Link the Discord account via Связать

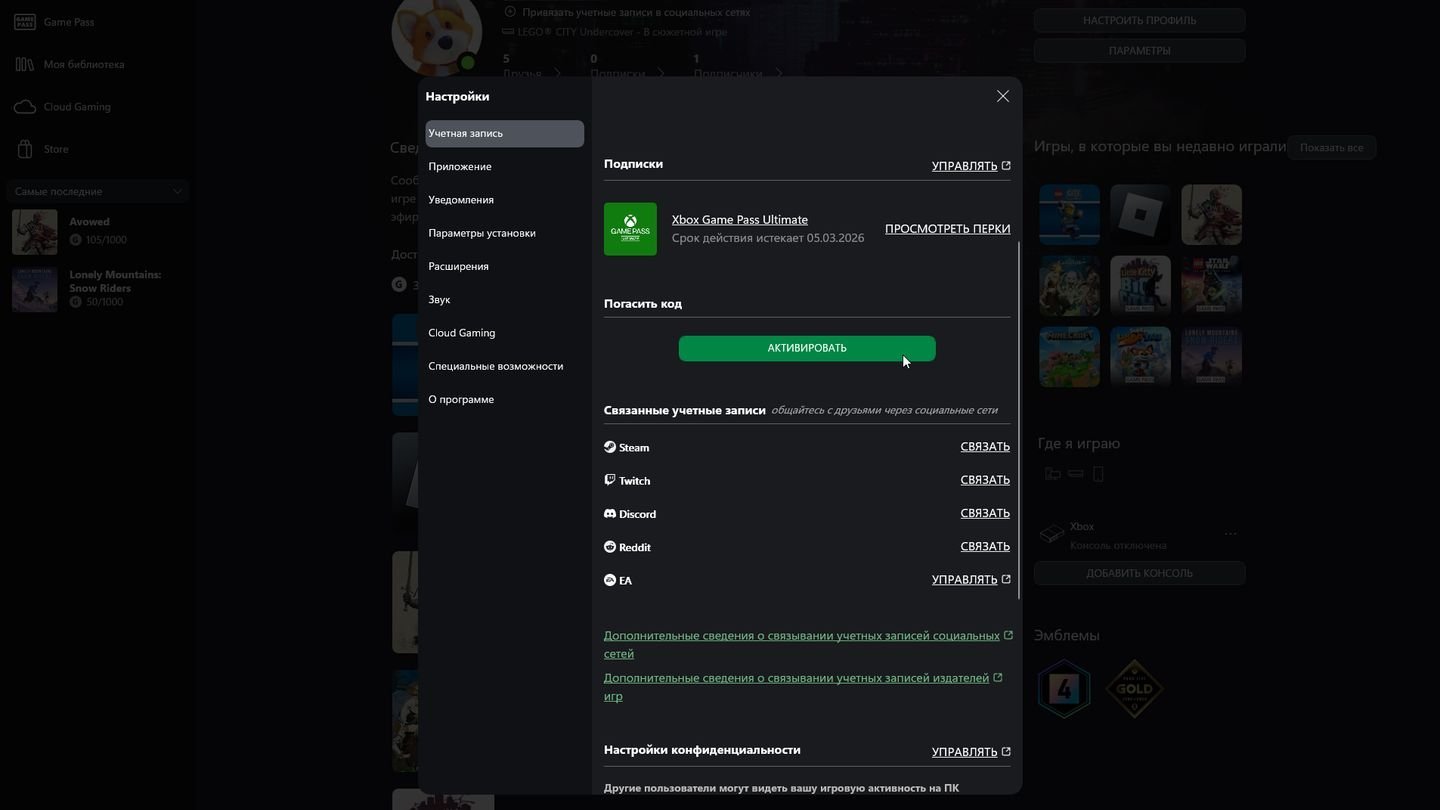click(985, 513)
